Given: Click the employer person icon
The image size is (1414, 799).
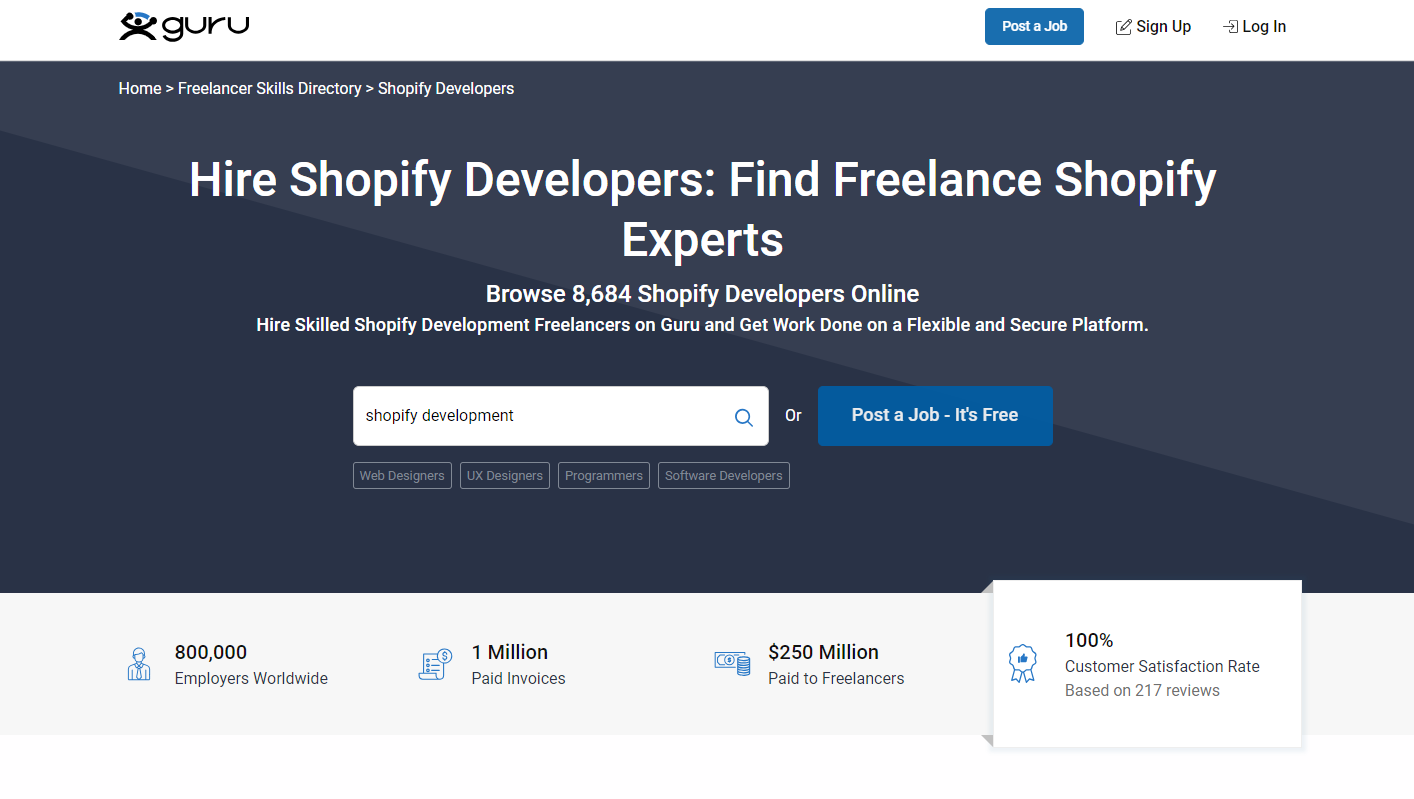Looking at the screenshot, I should [139, 664].
